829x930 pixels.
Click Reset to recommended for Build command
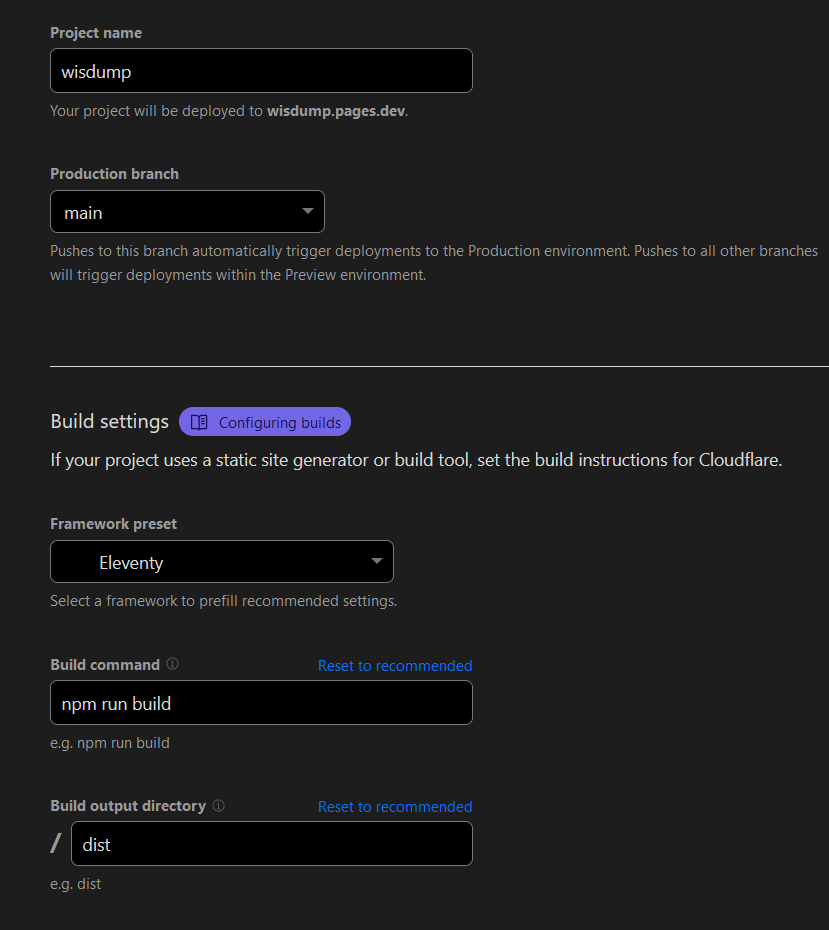394,665
